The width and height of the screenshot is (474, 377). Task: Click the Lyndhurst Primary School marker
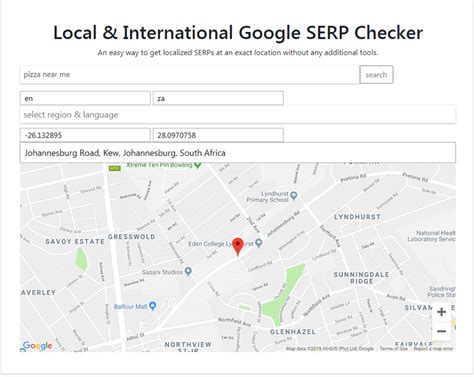(294, 195)
